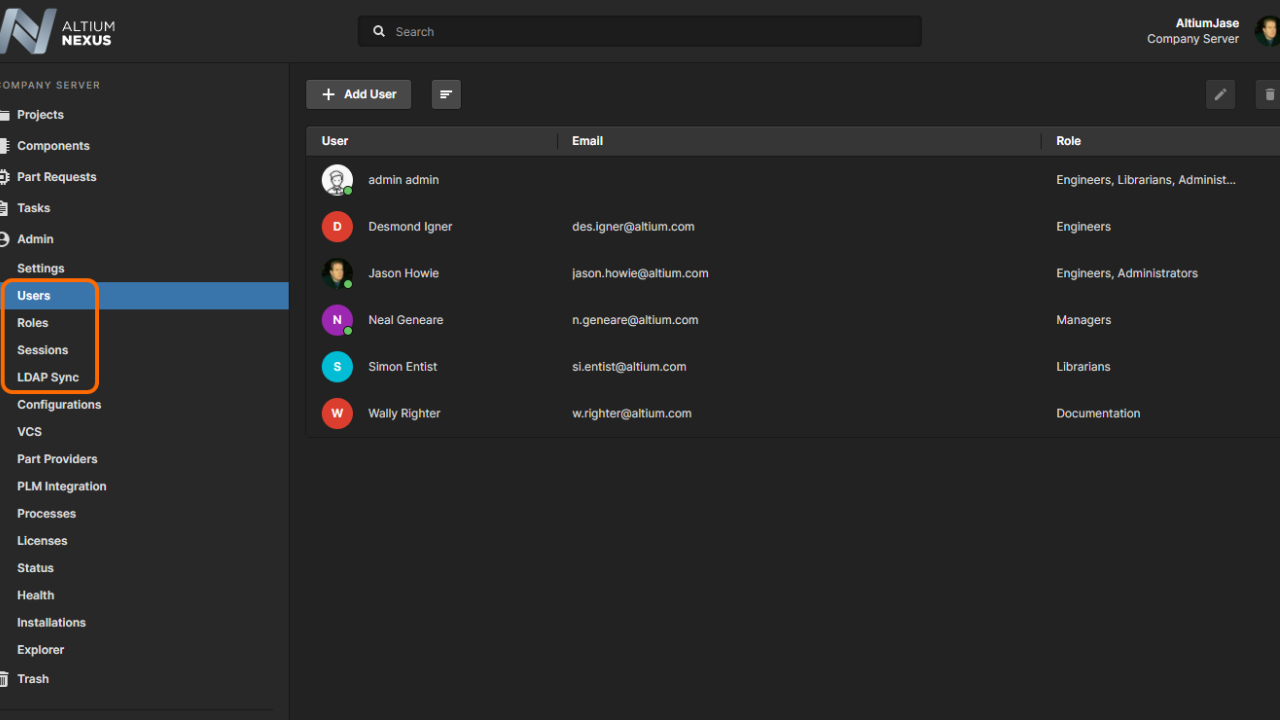
Task: Open Part Requests in sidebar
Action: point(57,177)
